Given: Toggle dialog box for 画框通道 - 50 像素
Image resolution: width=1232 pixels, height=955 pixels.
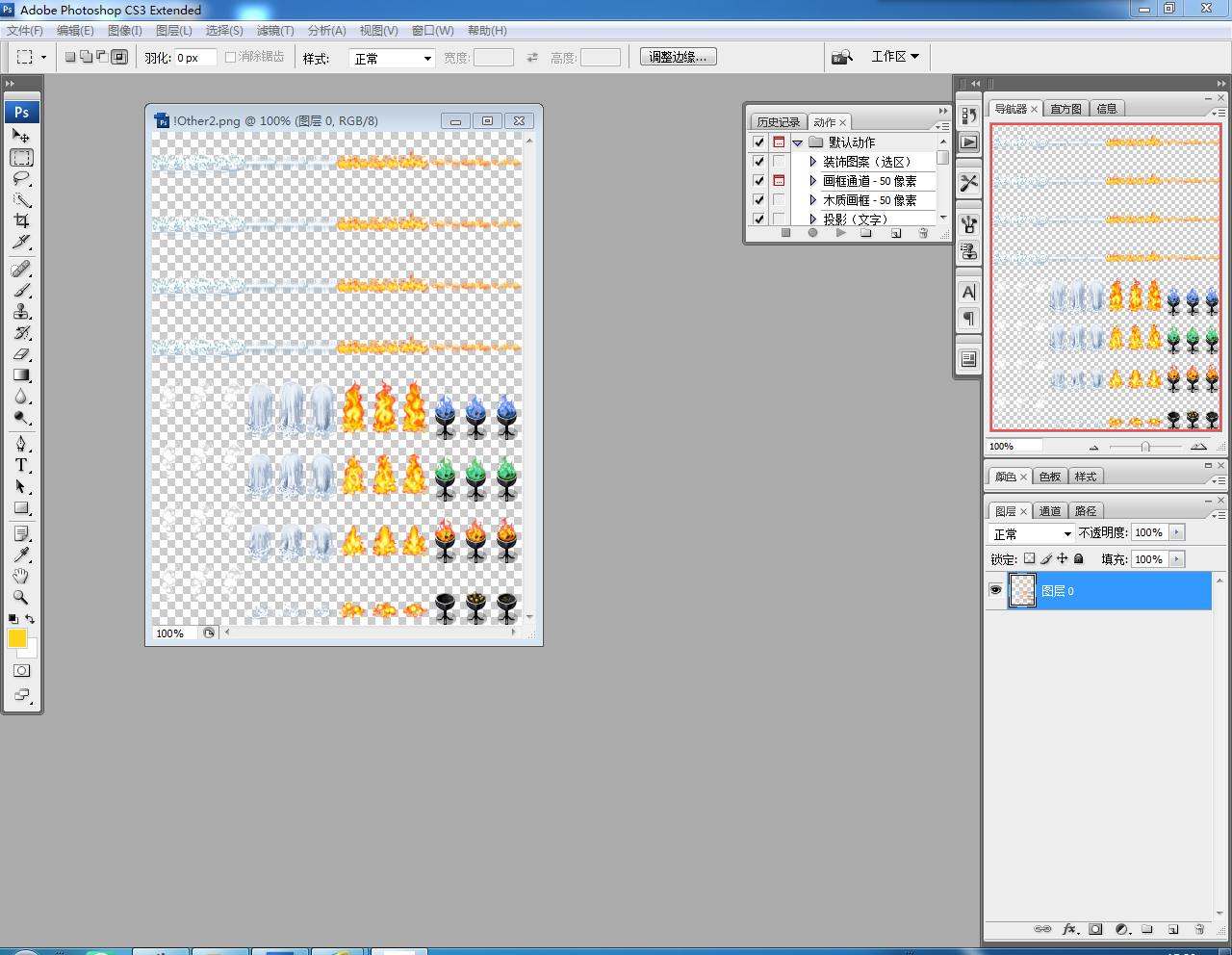Looking at the screenshot, I should tap(779, 181).
